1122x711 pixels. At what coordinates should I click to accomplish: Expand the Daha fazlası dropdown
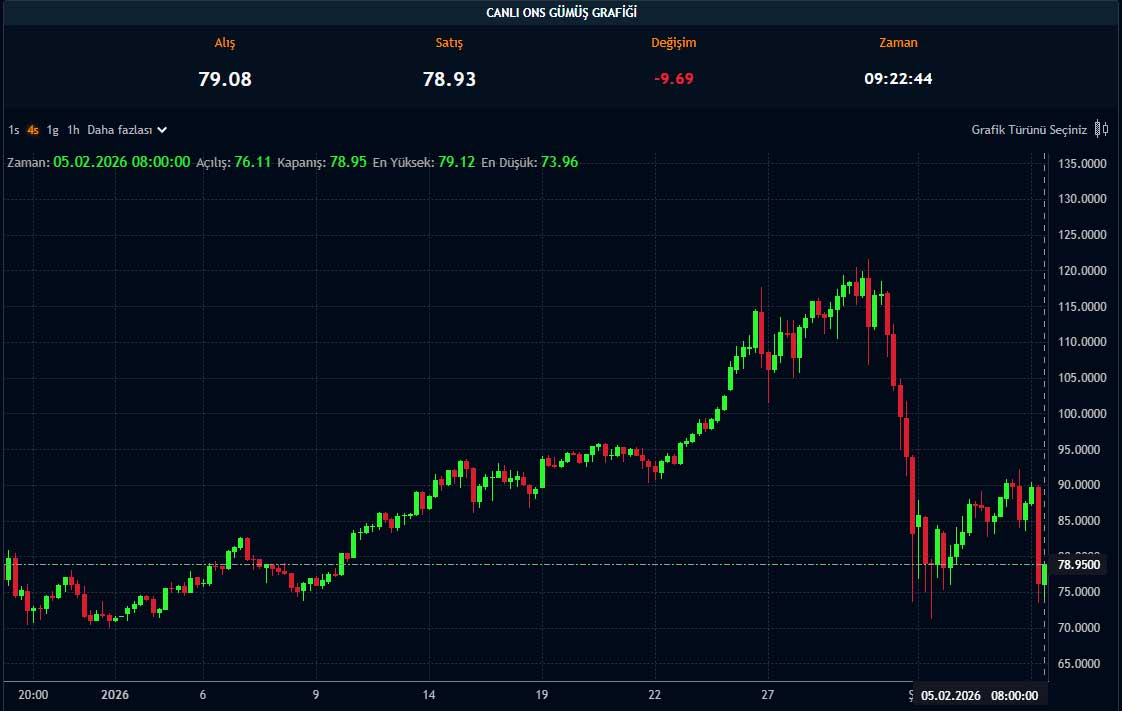[x=127, y=130]
